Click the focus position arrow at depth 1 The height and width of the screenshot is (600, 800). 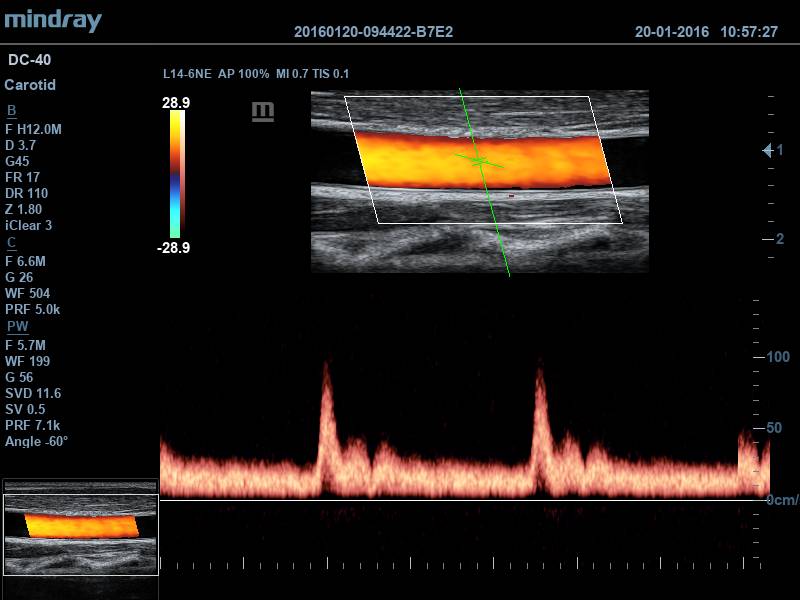coord(768,150)
